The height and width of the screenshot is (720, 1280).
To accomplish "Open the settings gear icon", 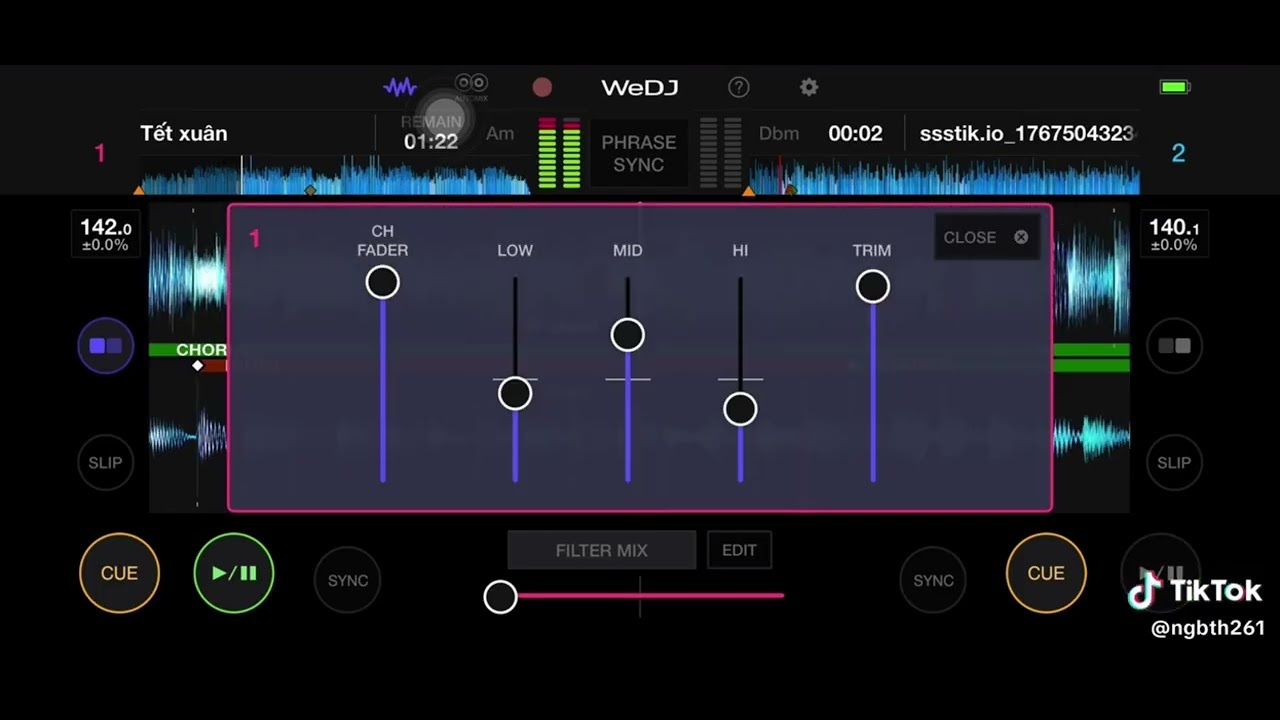I will (x=809, y=87).
